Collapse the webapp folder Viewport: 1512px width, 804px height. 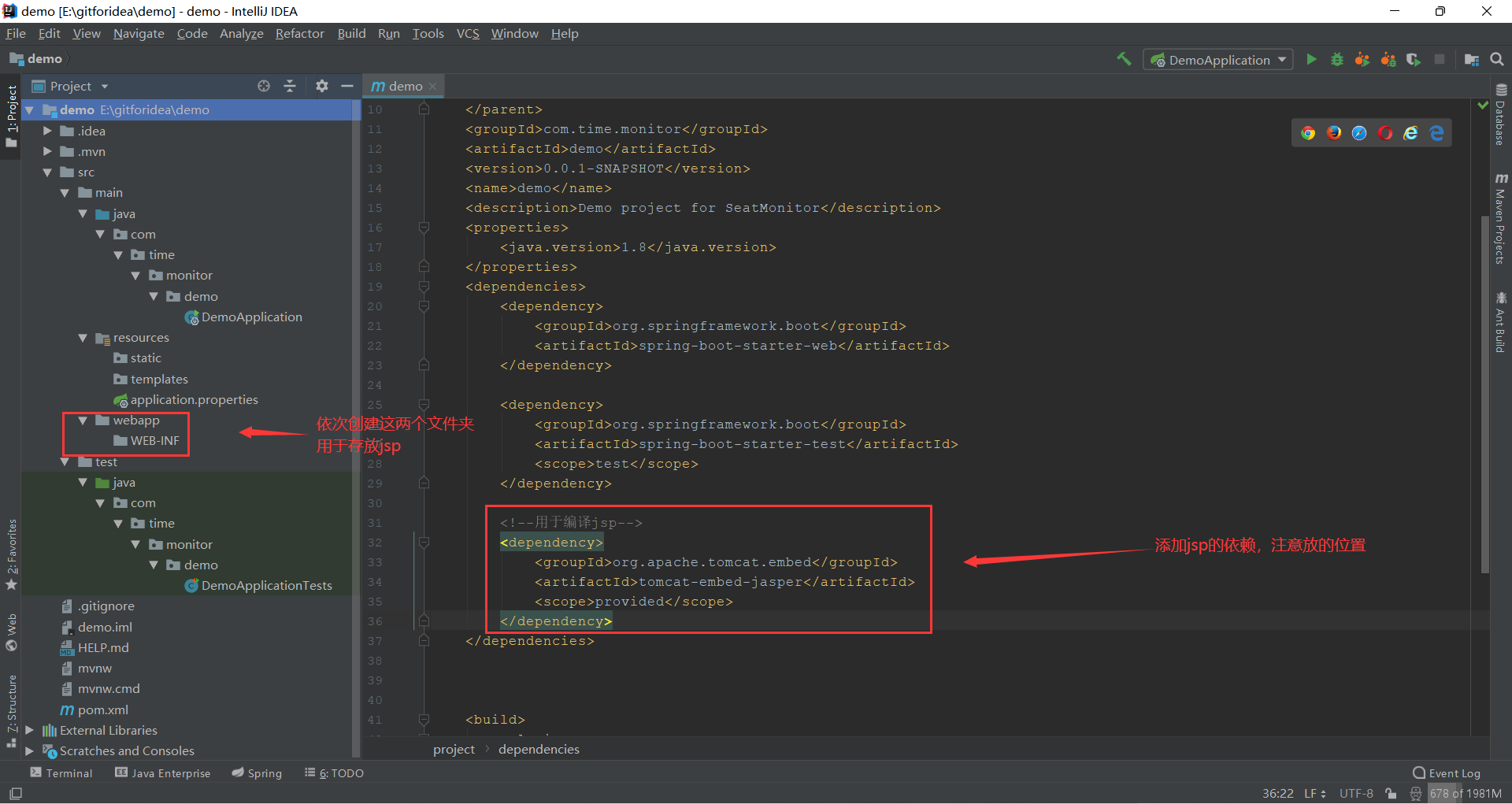pyautogui.click(x=83, y=421)
